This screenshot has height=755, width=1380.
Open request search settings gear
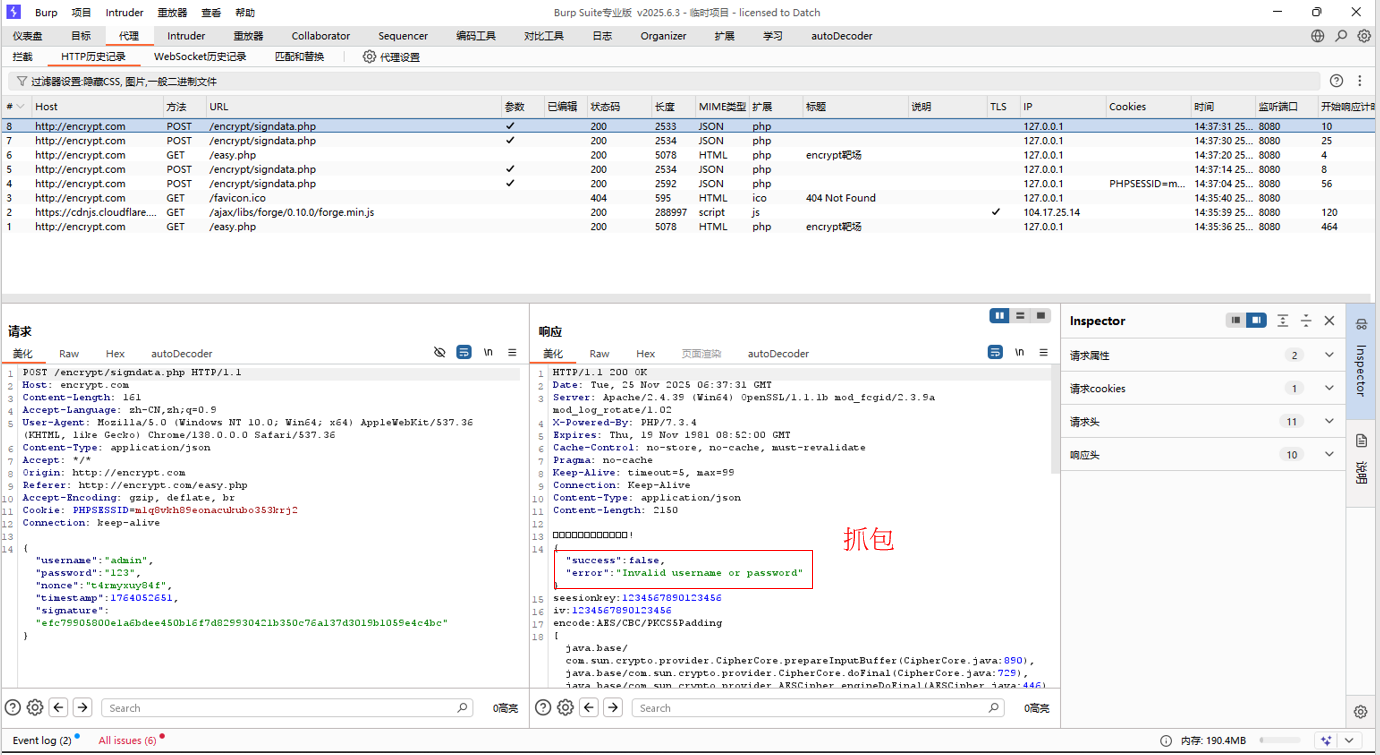pyautogui.click(x=35, y=708)
